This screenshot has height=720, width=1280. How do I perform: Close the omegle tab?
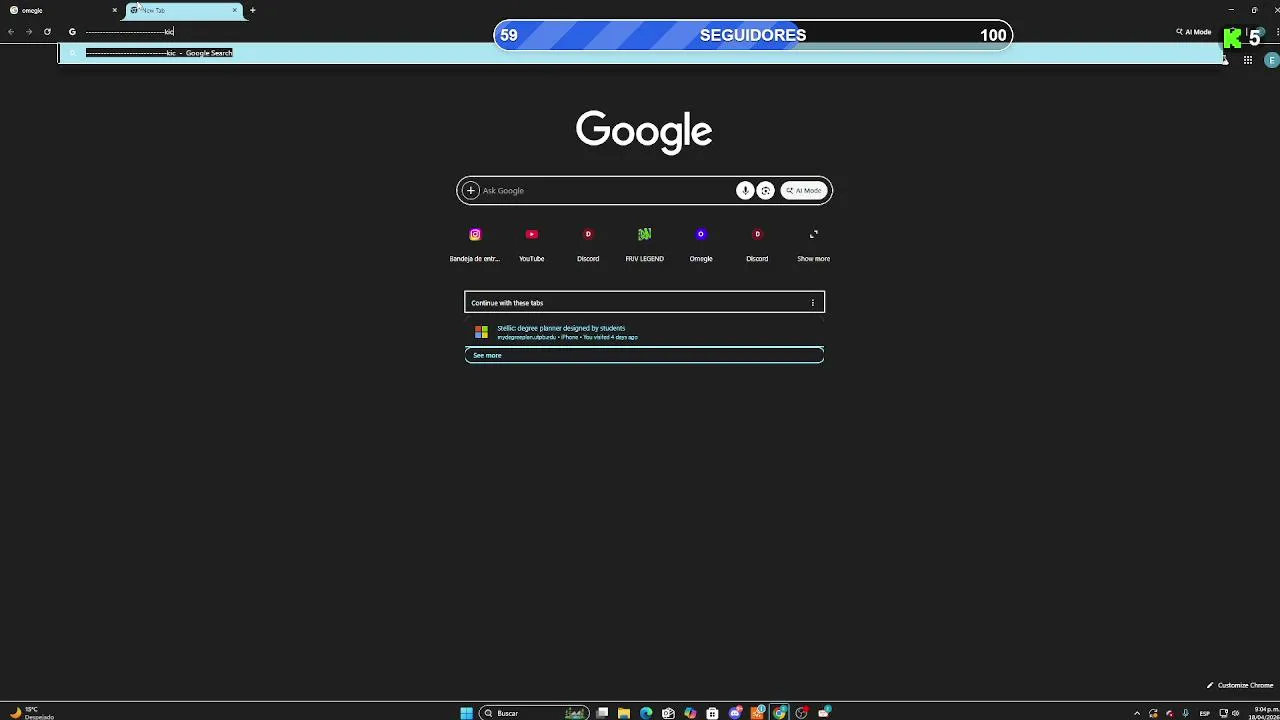pos(114,10)
